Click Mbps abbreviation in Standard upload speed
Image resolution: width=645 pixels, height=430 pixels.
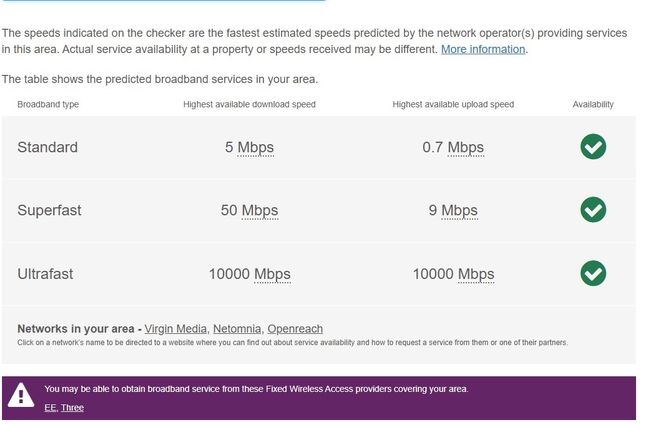coord(465,148)
